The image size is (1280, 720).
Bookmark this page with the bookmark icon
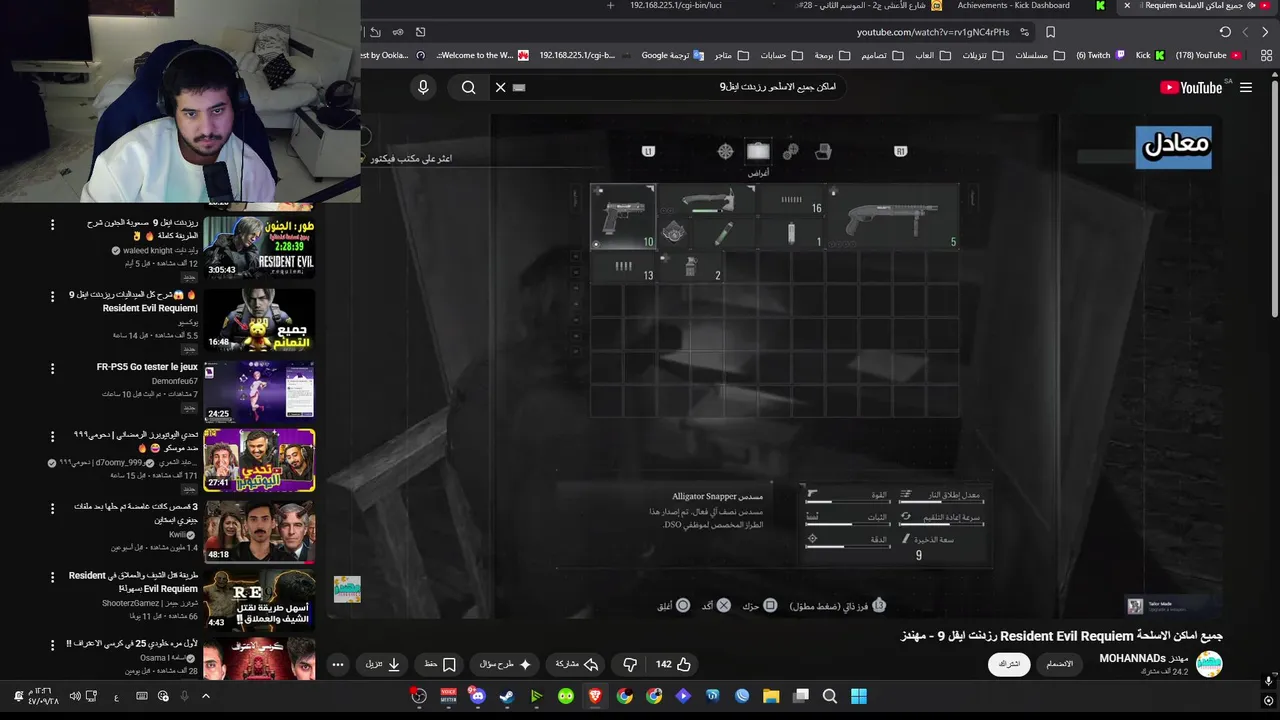coord(1050,32)
